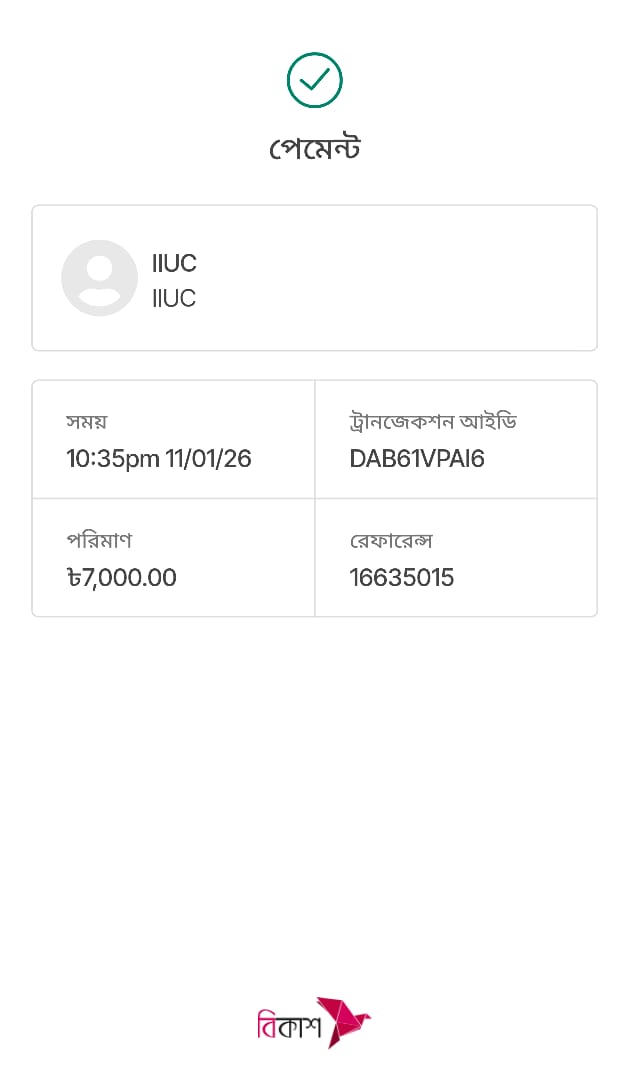Tap empty right side of IIUC card
630x1085 pixels.
pos(450,278)
